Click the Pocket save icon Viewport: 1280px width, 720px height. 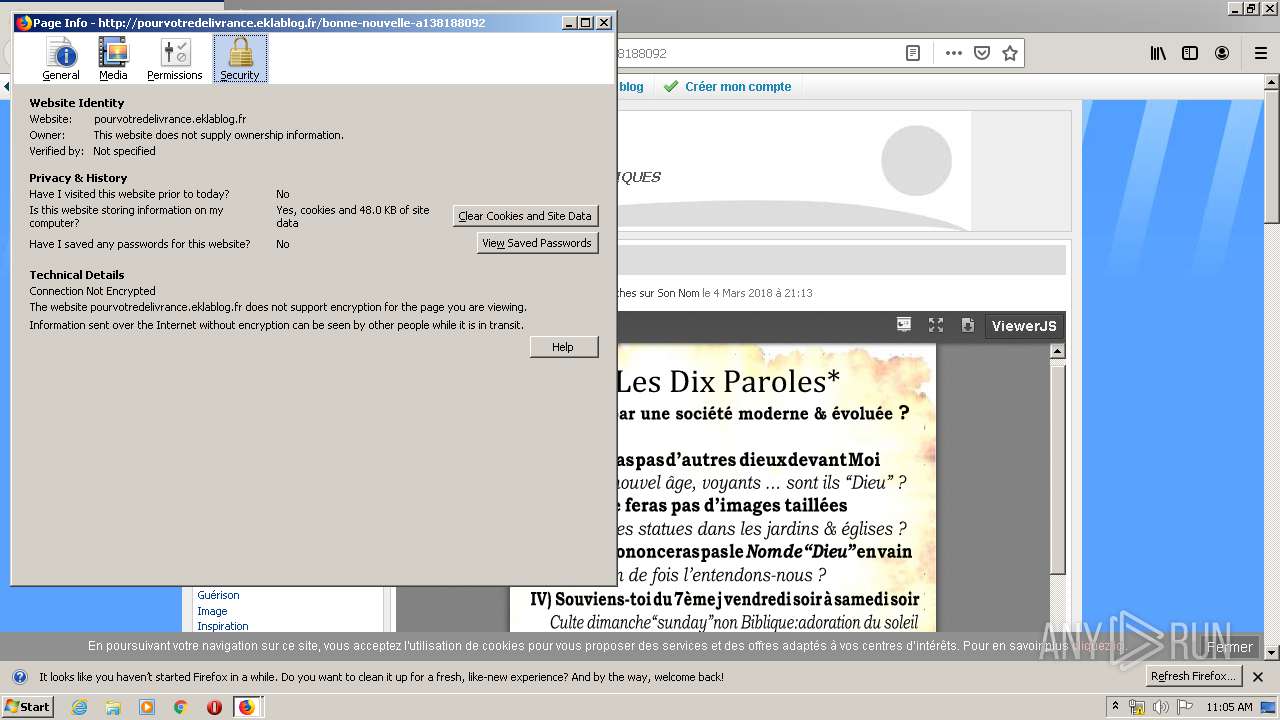point(982,53)
